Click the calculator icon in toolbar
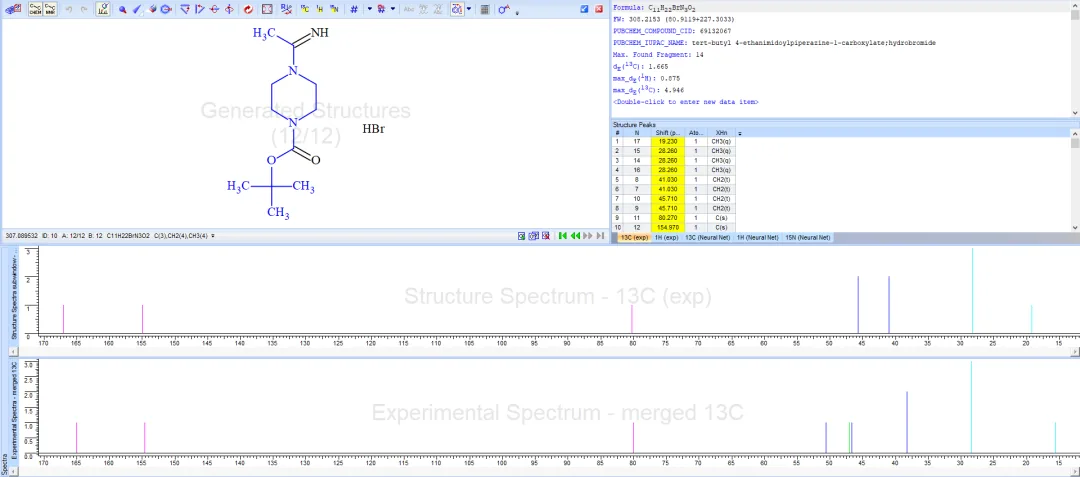This screenshot has height=477, width=1080. pyautogui.click(x=485, y=10)
